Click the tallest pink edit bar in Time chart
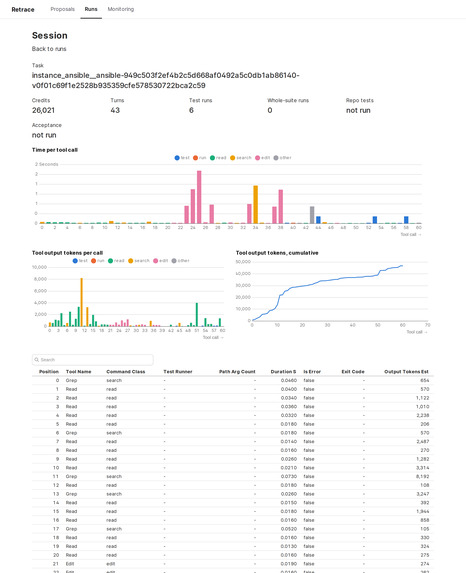Viewport: 466px width, 573px height. 199,197
